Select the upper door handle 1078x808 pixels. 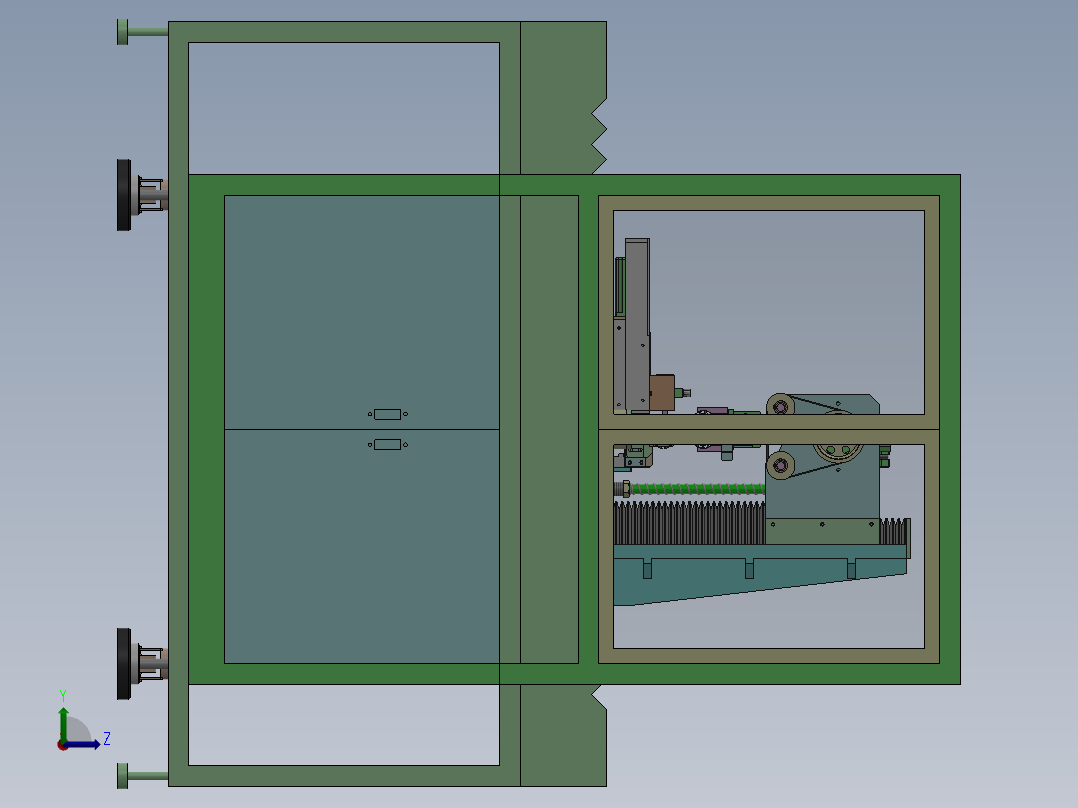[388, 414]
